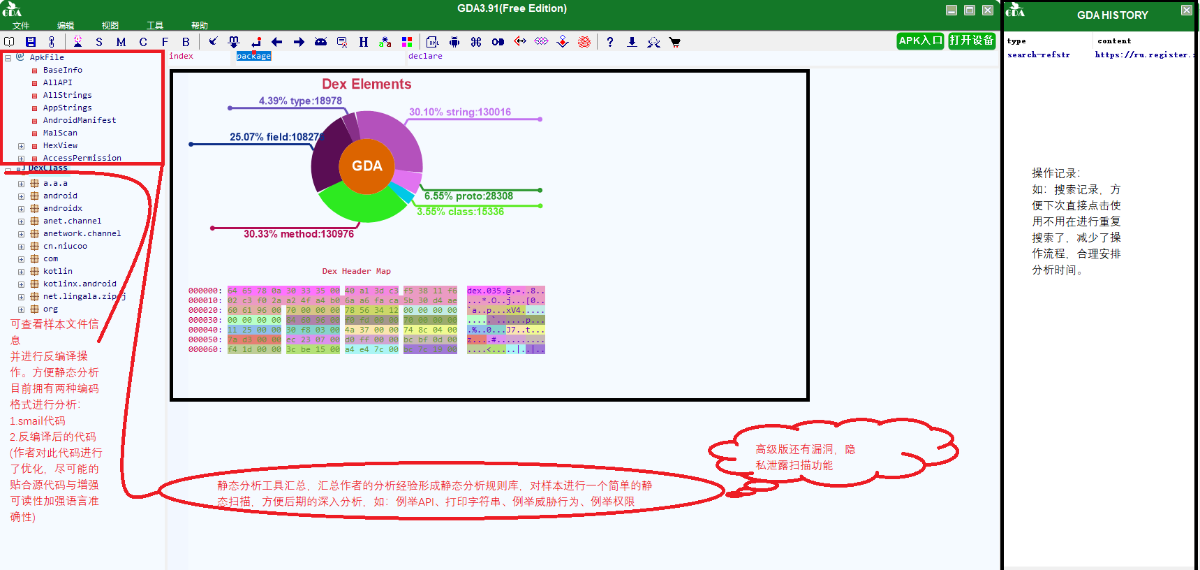Click the index column header

point(181,56)
